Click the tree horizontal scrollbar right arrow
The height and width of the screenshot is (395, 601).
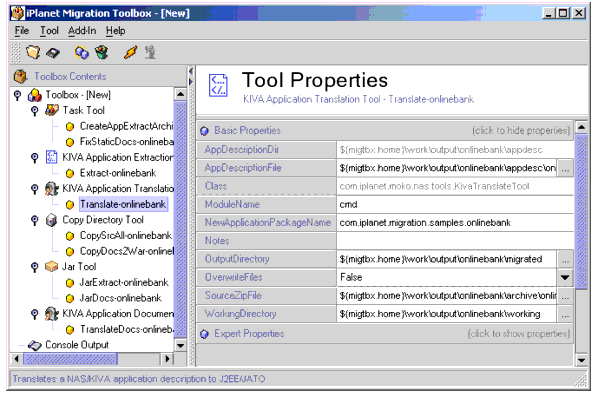pyautogui.click(x=167, y=359)
